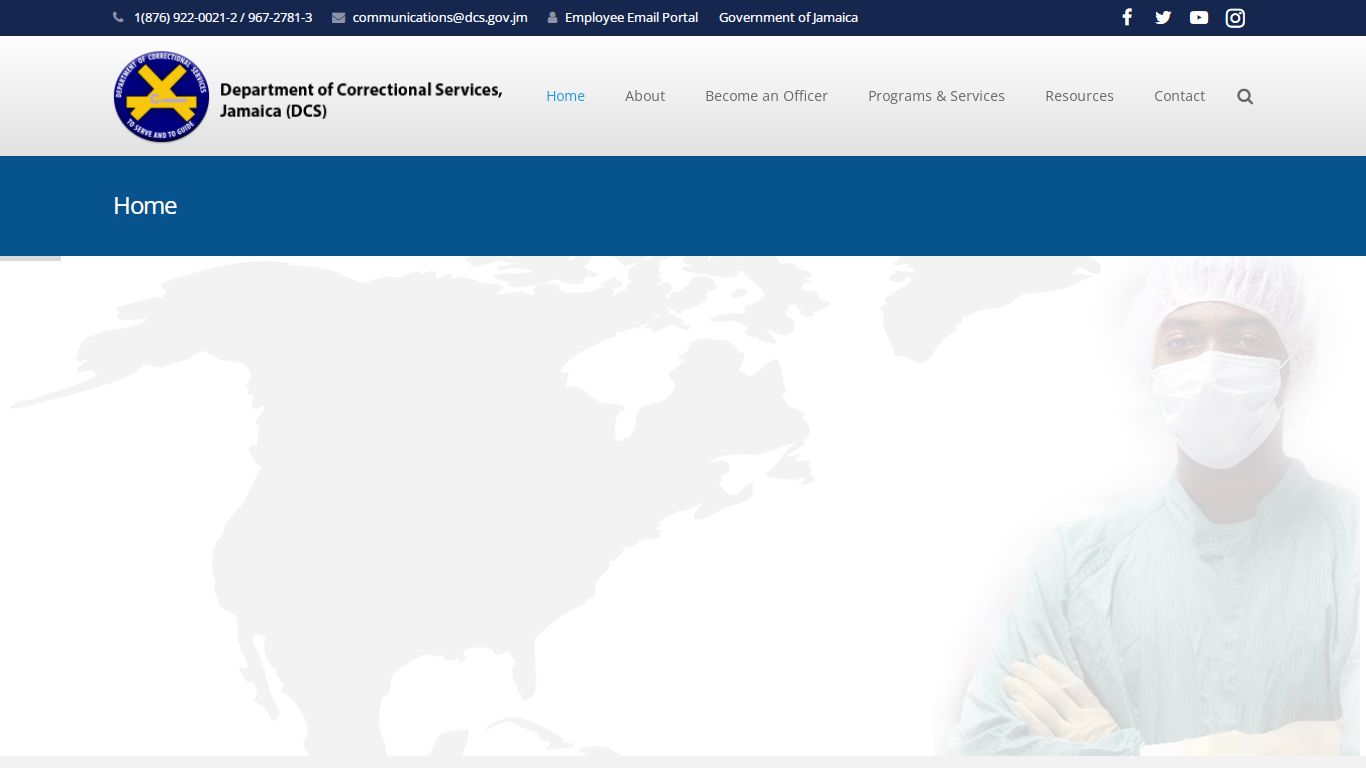
Task: Click the DCS circular logo emblem
Action: point(161,96)
